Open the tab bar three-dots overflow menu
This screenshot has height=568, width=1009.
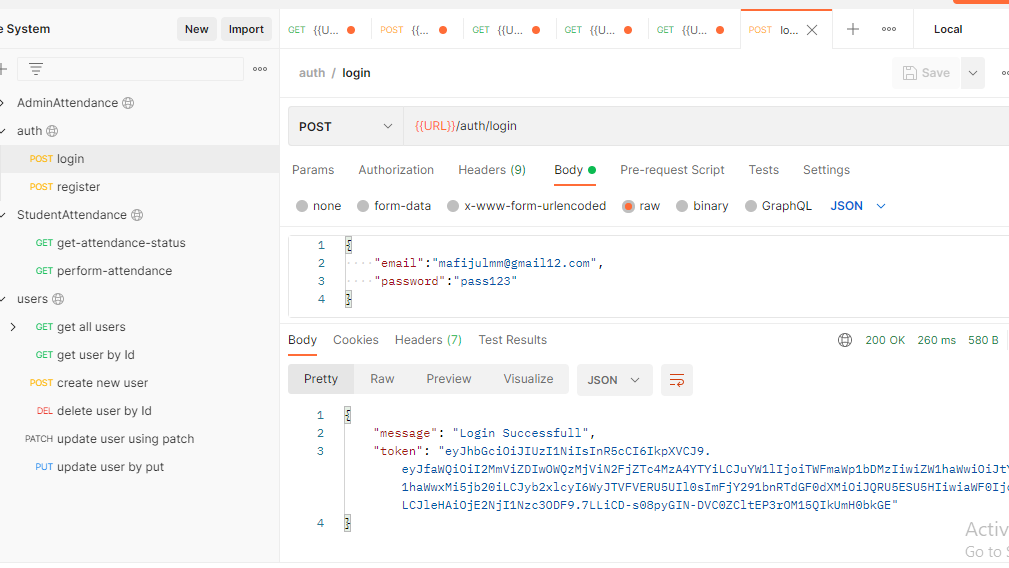[889, 30]
